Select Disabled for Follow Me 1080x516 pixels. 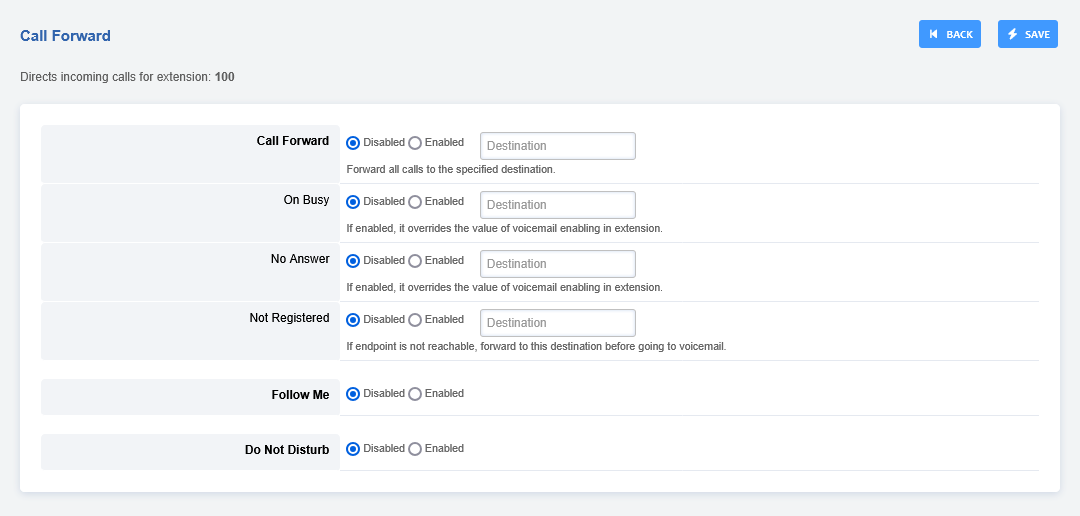[353, 394]
